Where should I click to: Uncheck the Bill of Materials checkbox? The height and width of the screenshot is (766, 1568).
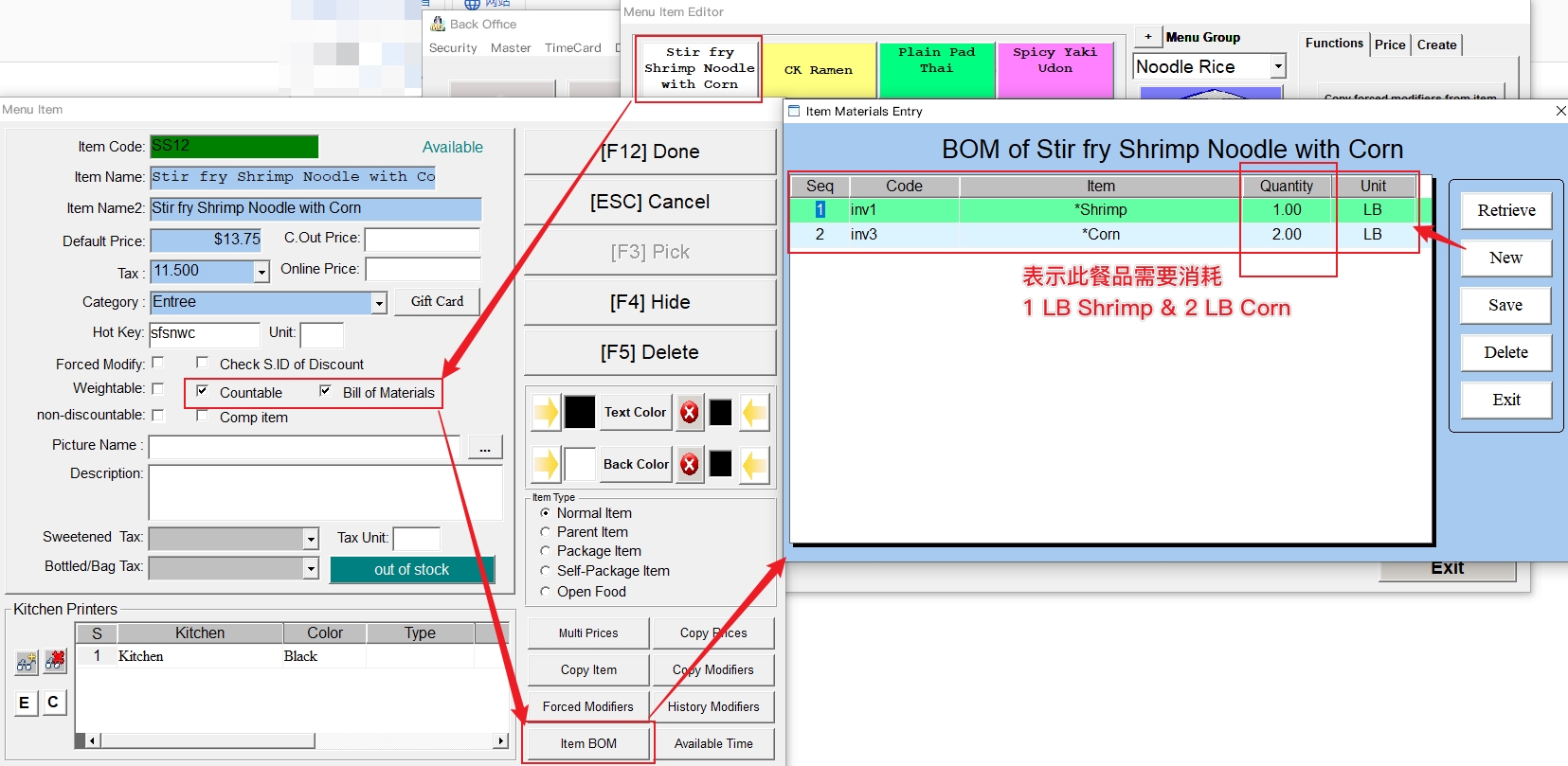click(325, 391)
